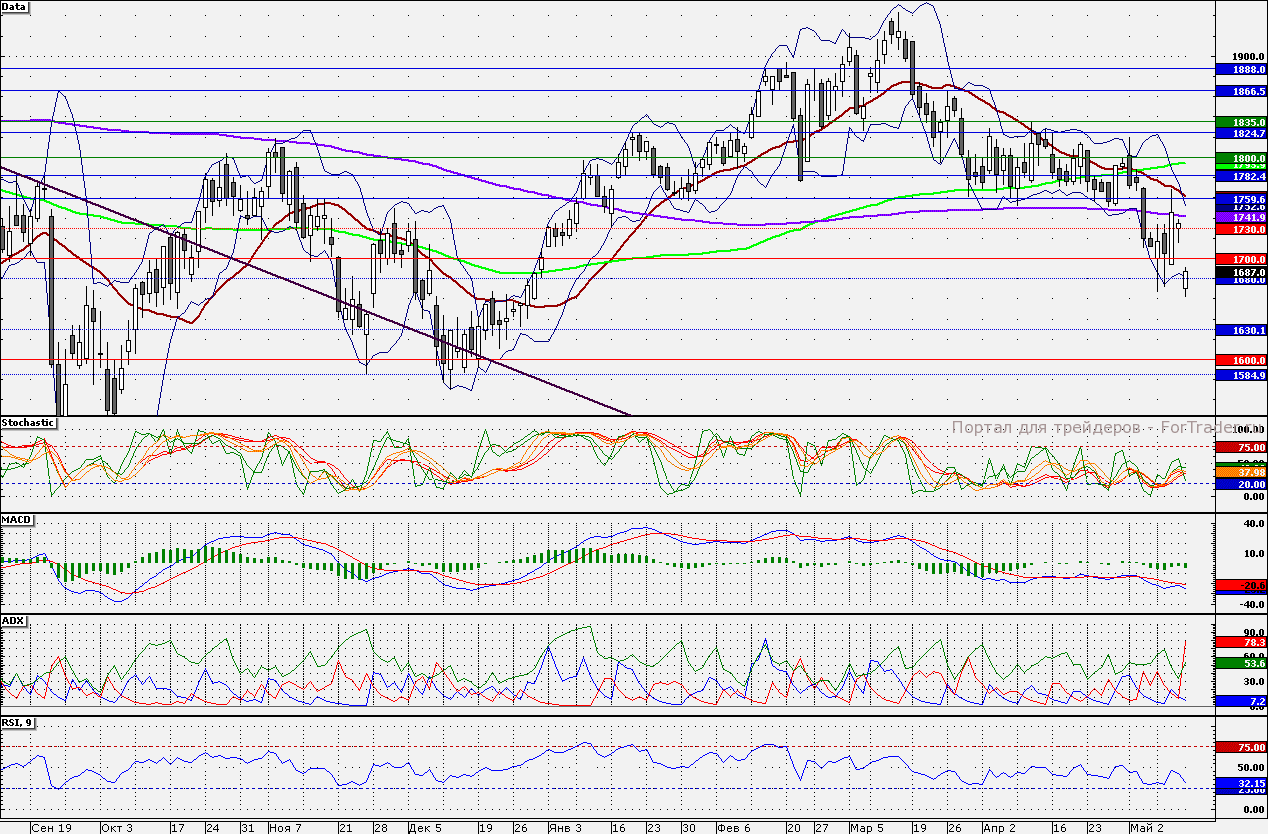1268x834 pixels.
Task: Select the 32.15 RSI value tag
Action: (1241, 783)
